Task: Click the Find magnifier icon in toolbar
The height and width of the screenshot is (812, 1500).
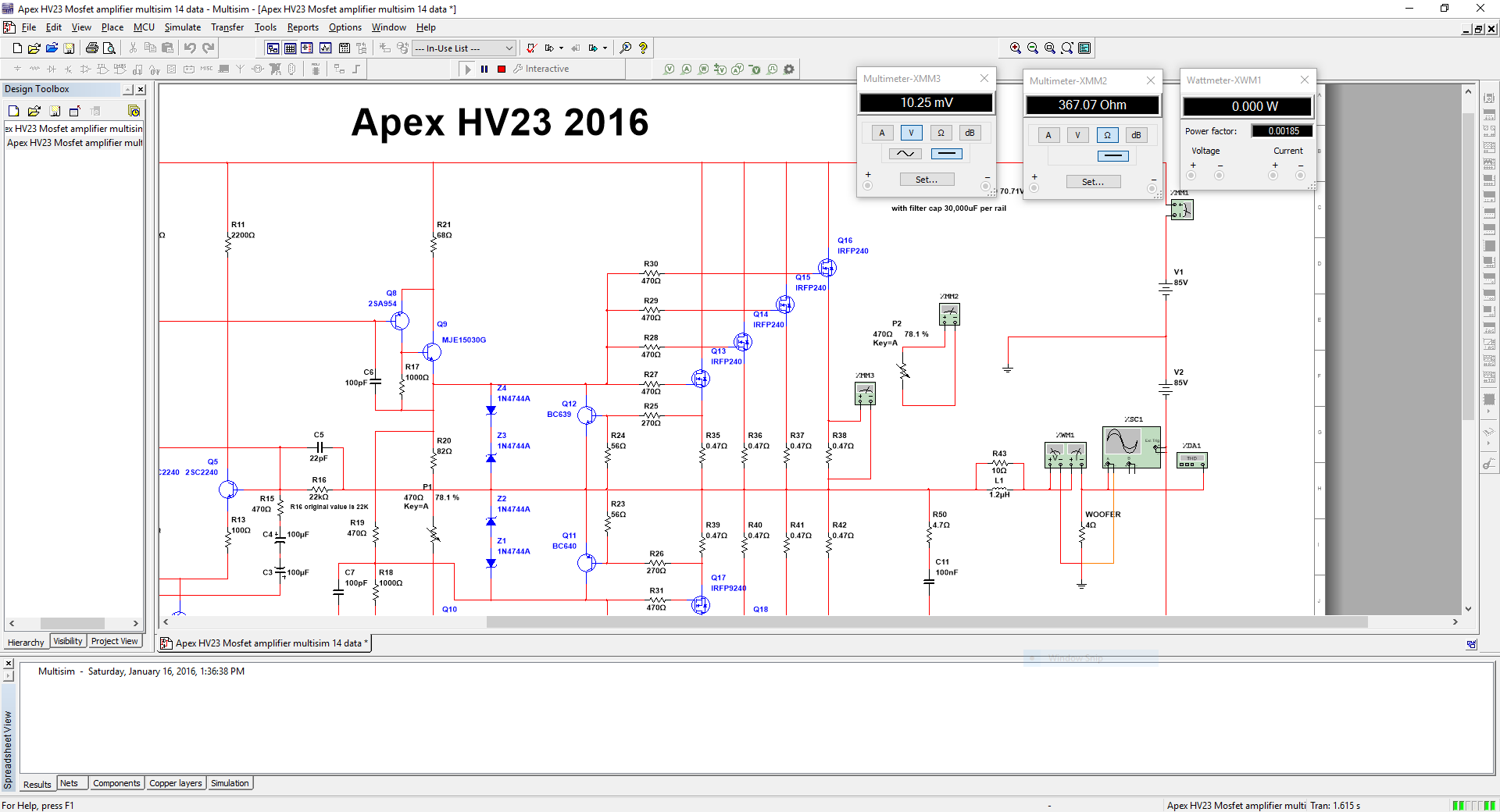Action: 626,48
